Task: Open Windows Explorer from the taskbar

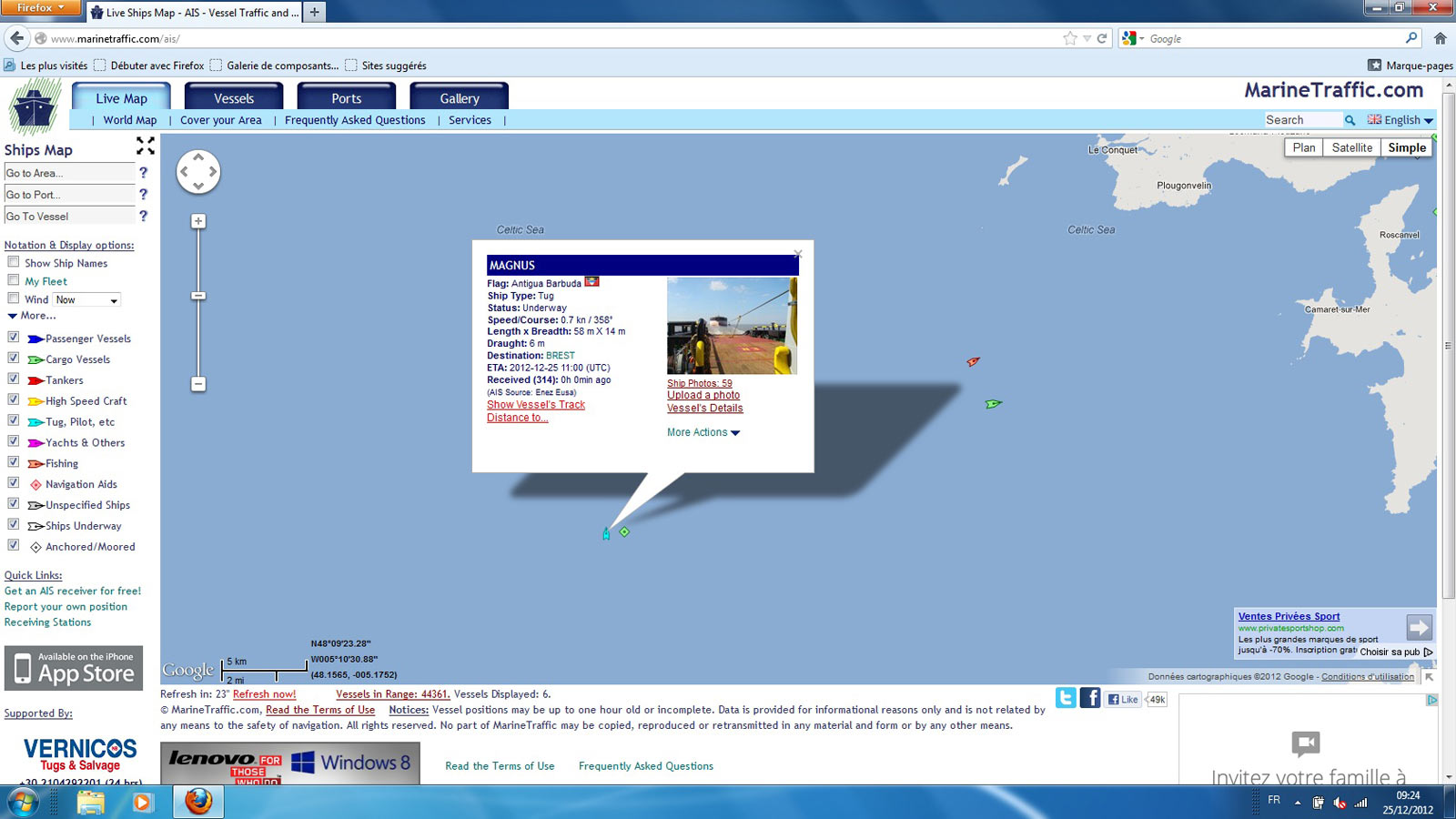Action: click(x=90, y=802)
